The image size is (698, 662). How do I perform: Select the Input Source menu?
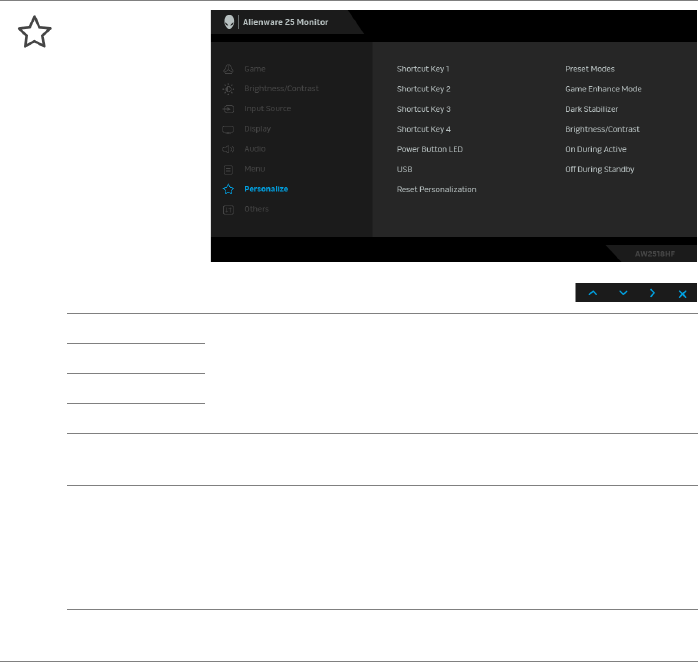pyautogui.click(x=268, y=109)
